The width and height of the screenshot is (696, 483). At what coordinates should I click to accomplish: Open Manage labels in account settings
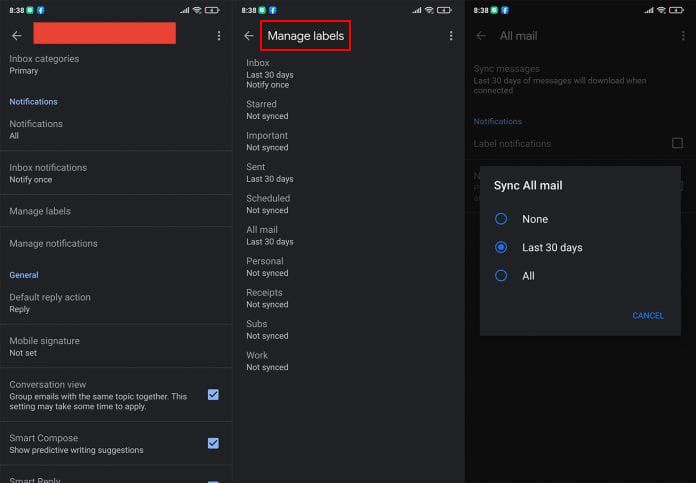[x=116, y=211]
